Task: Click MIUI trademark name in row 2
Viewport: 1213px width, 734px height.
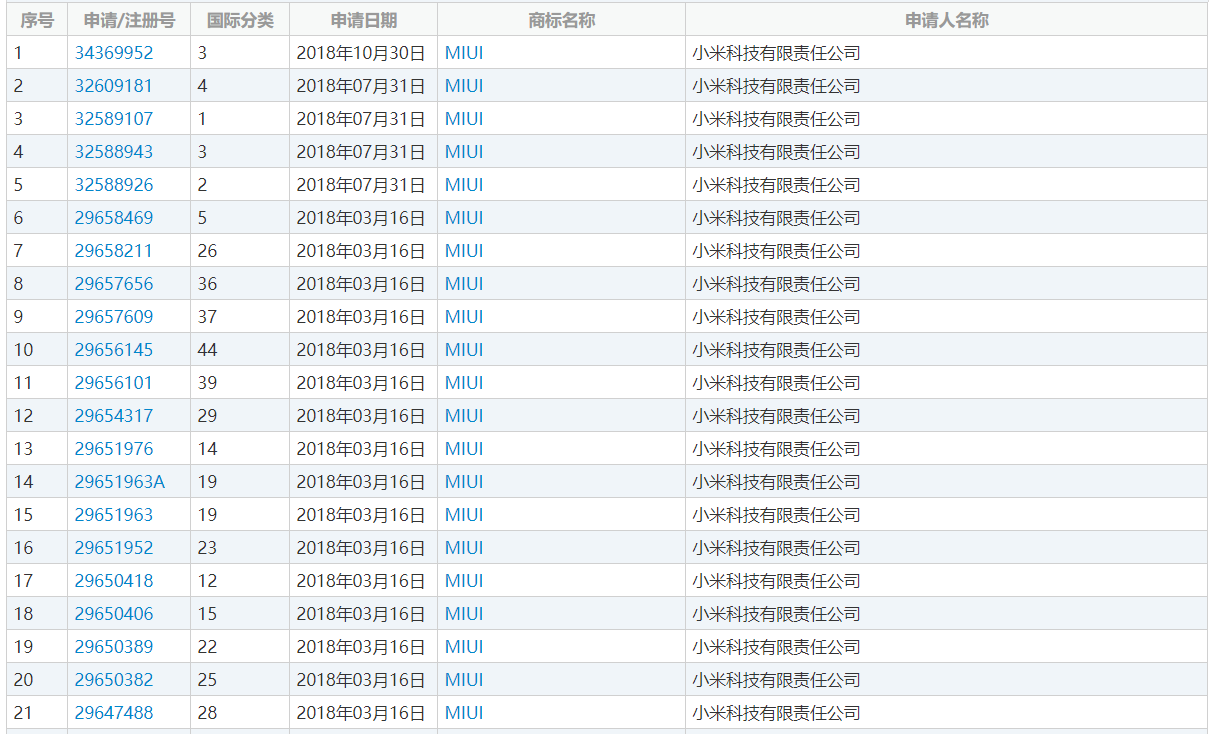Action: [x=464, y=86]
